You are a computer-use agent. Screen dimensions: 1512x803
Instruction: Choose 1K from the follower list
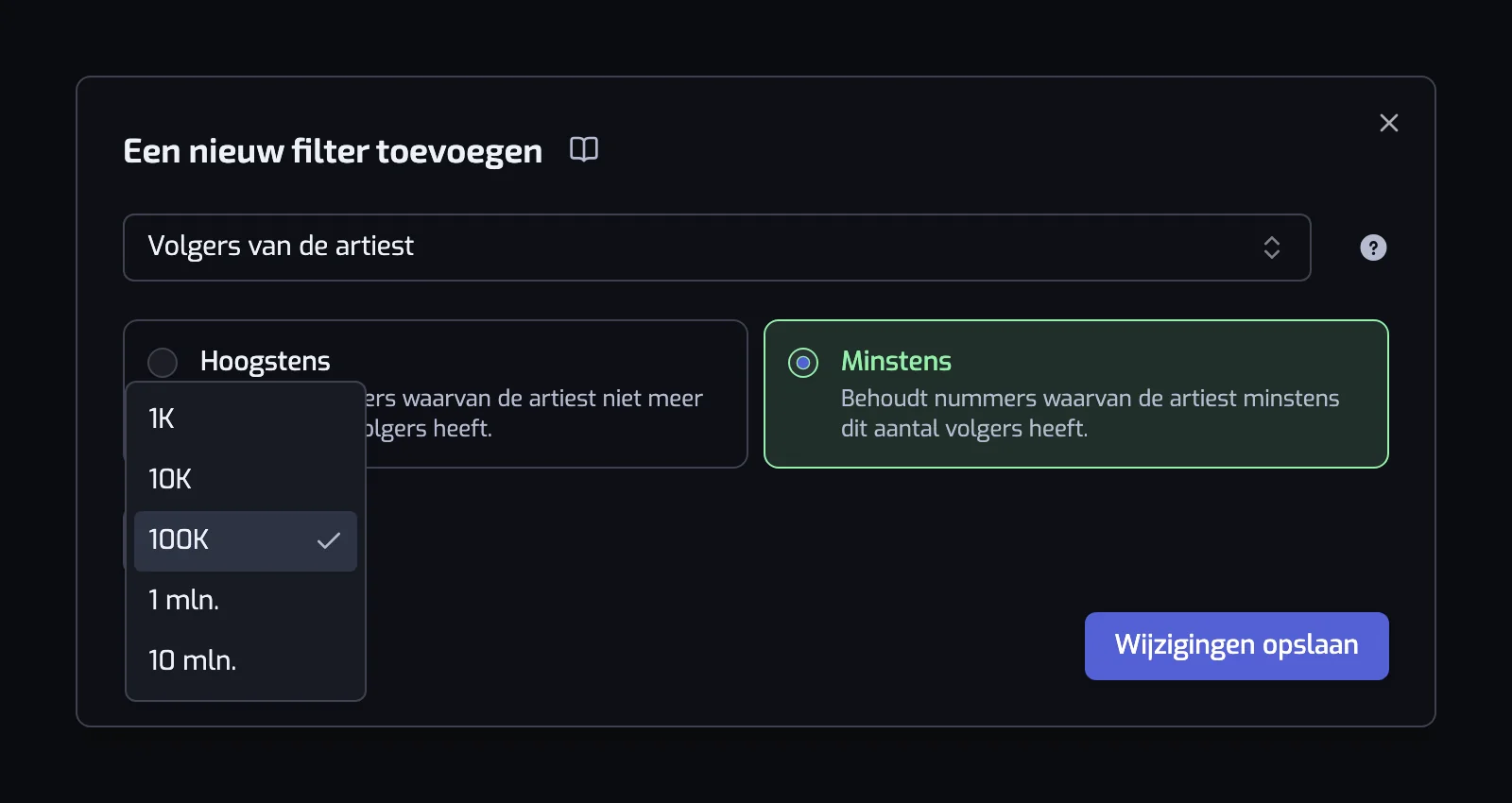pos(246,419)
